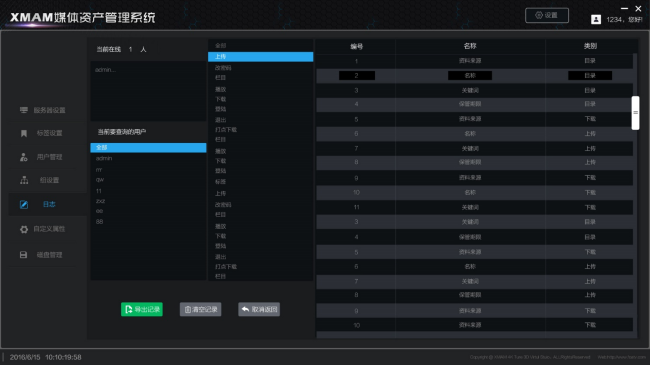Screen dimensions: 650x366
Task: Select the 组设置 group hierarchy icon
Action: coord(24,180)
